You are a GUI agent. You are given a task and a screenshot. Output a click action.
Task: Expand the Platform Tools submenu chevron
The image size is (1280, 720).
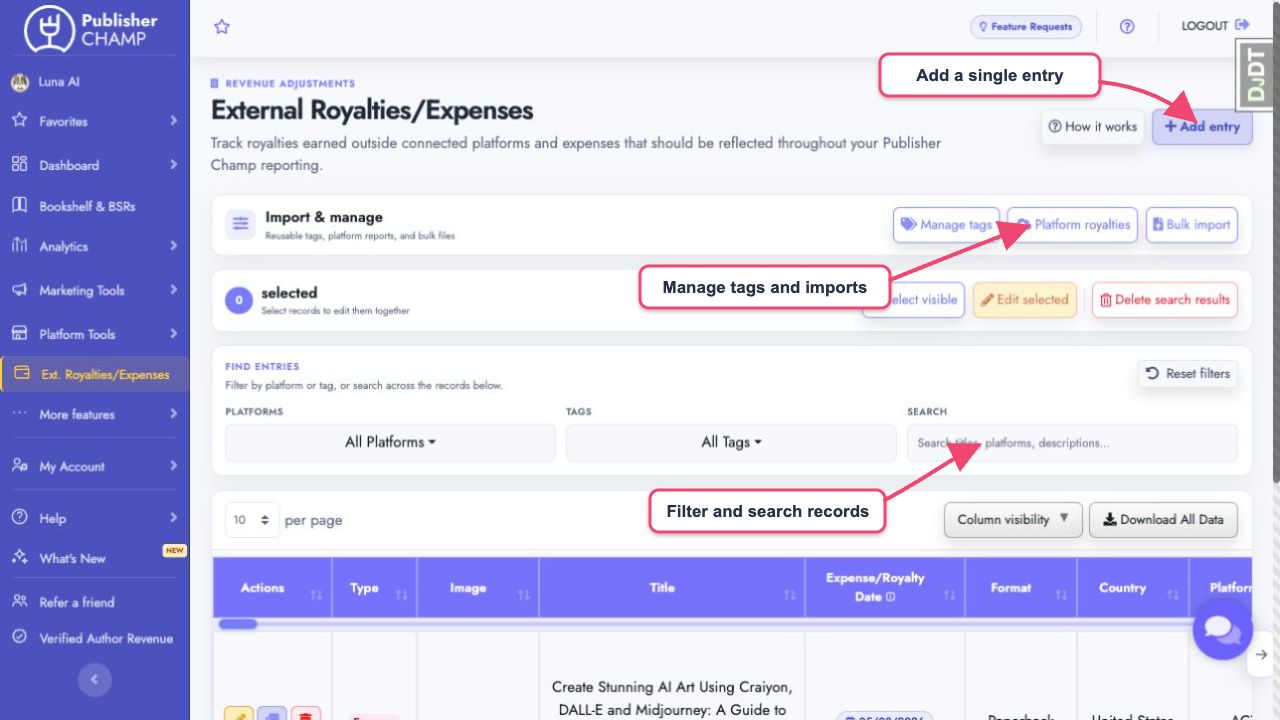(174, 333)
